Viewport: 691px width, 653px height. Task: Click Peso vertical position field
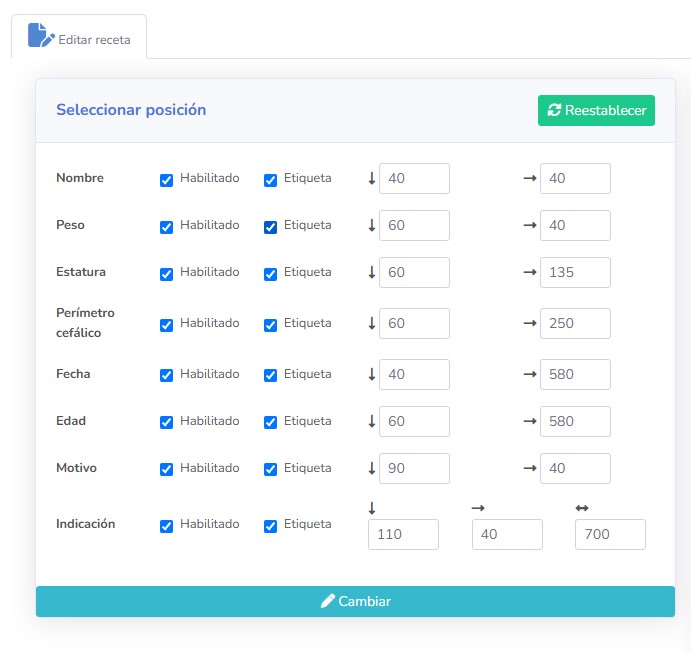click(414, 225)
